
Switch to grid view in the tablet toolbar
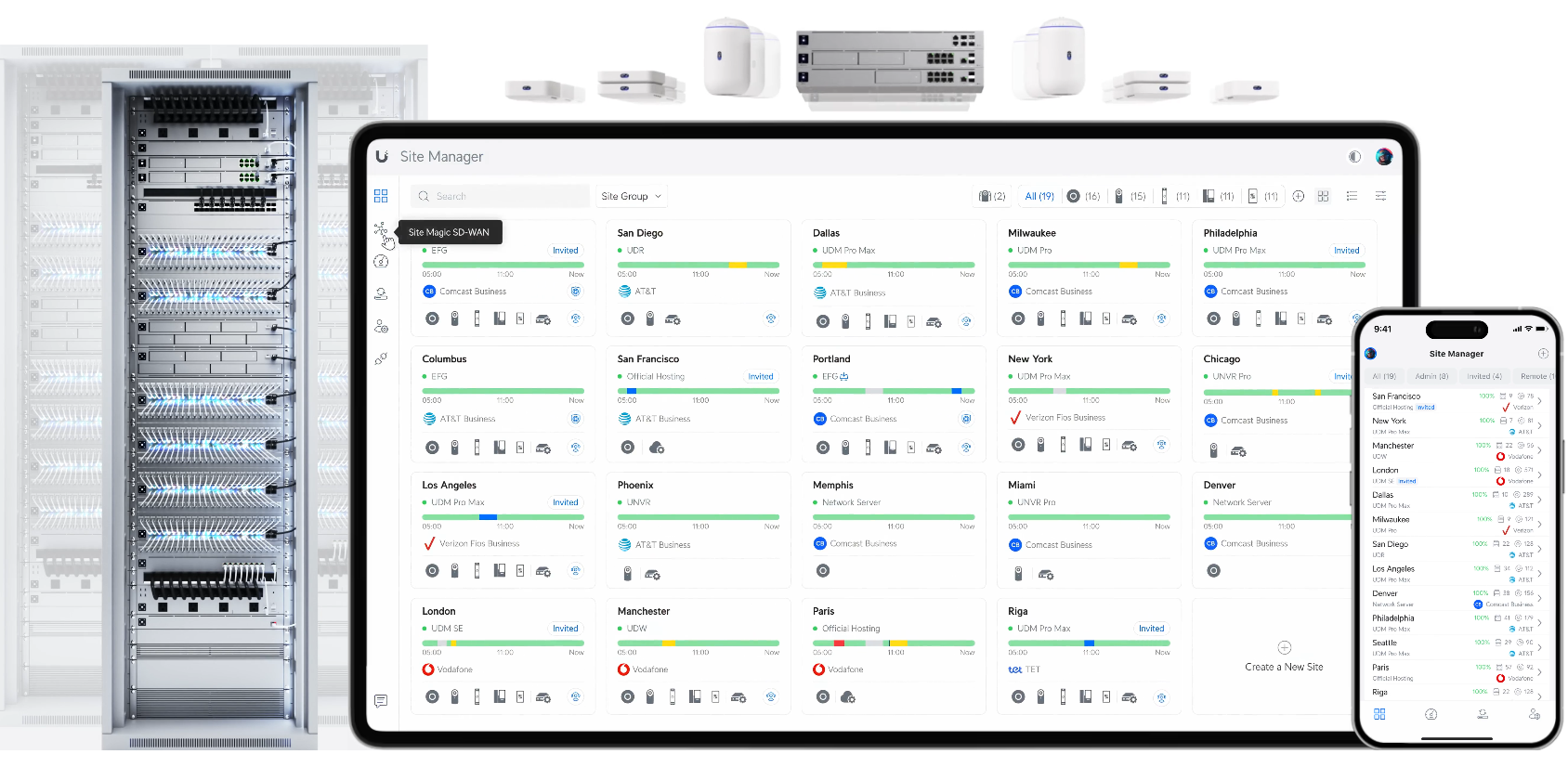point(1323,196)
